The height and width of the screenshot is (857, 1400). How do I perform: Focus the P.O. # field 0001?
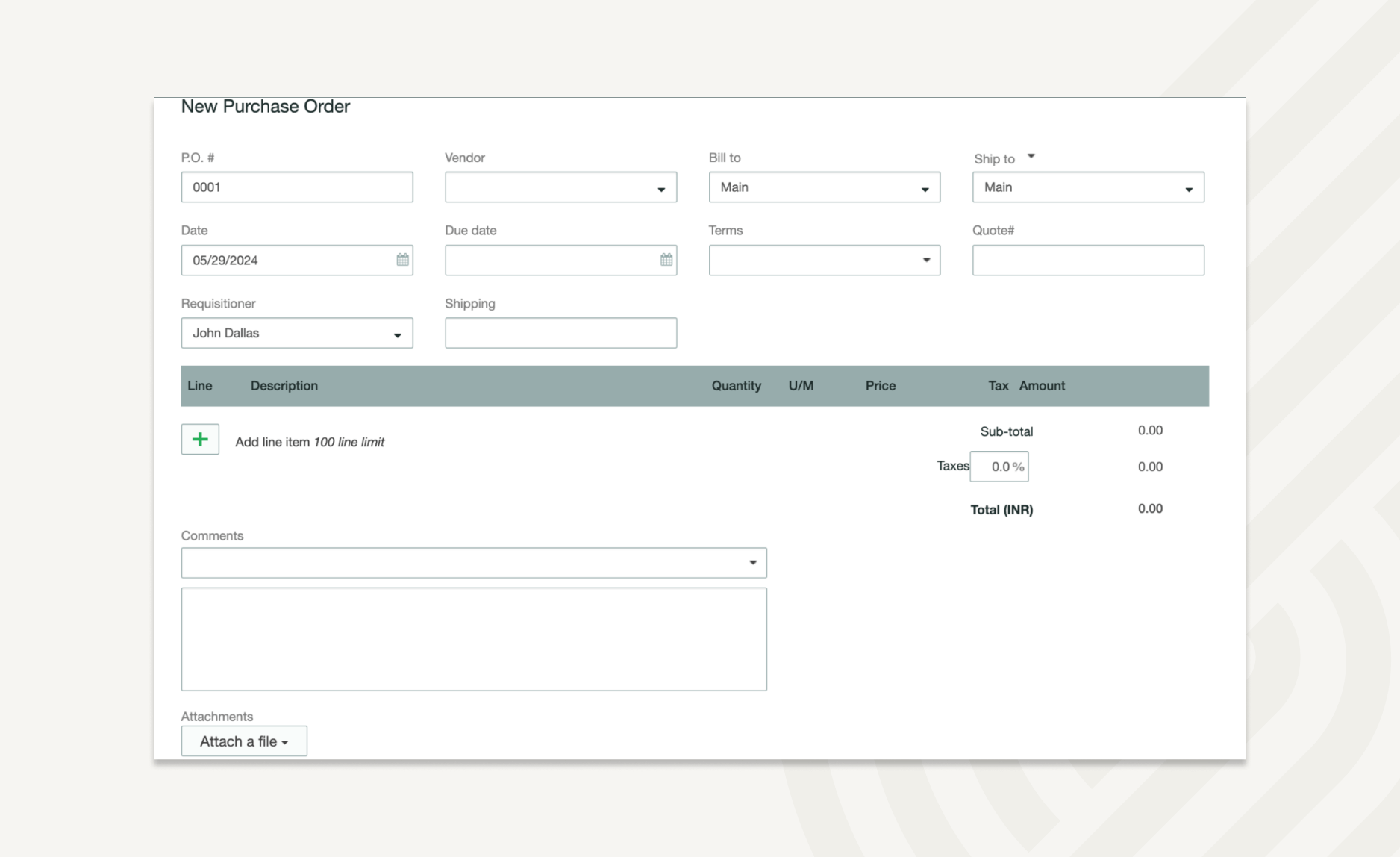(297, 187)
